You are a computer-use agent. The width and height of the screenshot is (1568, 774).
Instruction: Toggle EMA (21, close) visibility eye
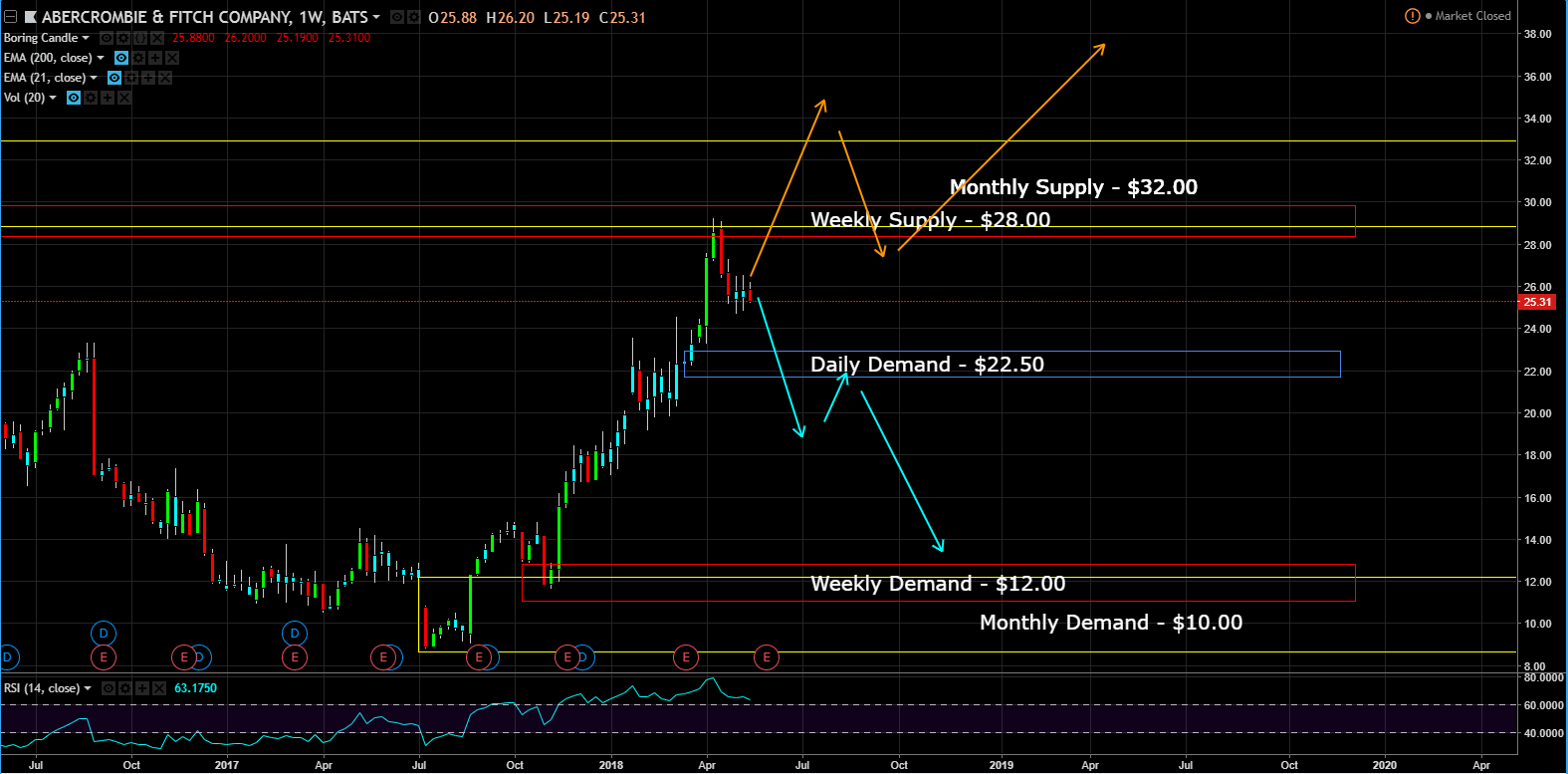pos(114,78)
